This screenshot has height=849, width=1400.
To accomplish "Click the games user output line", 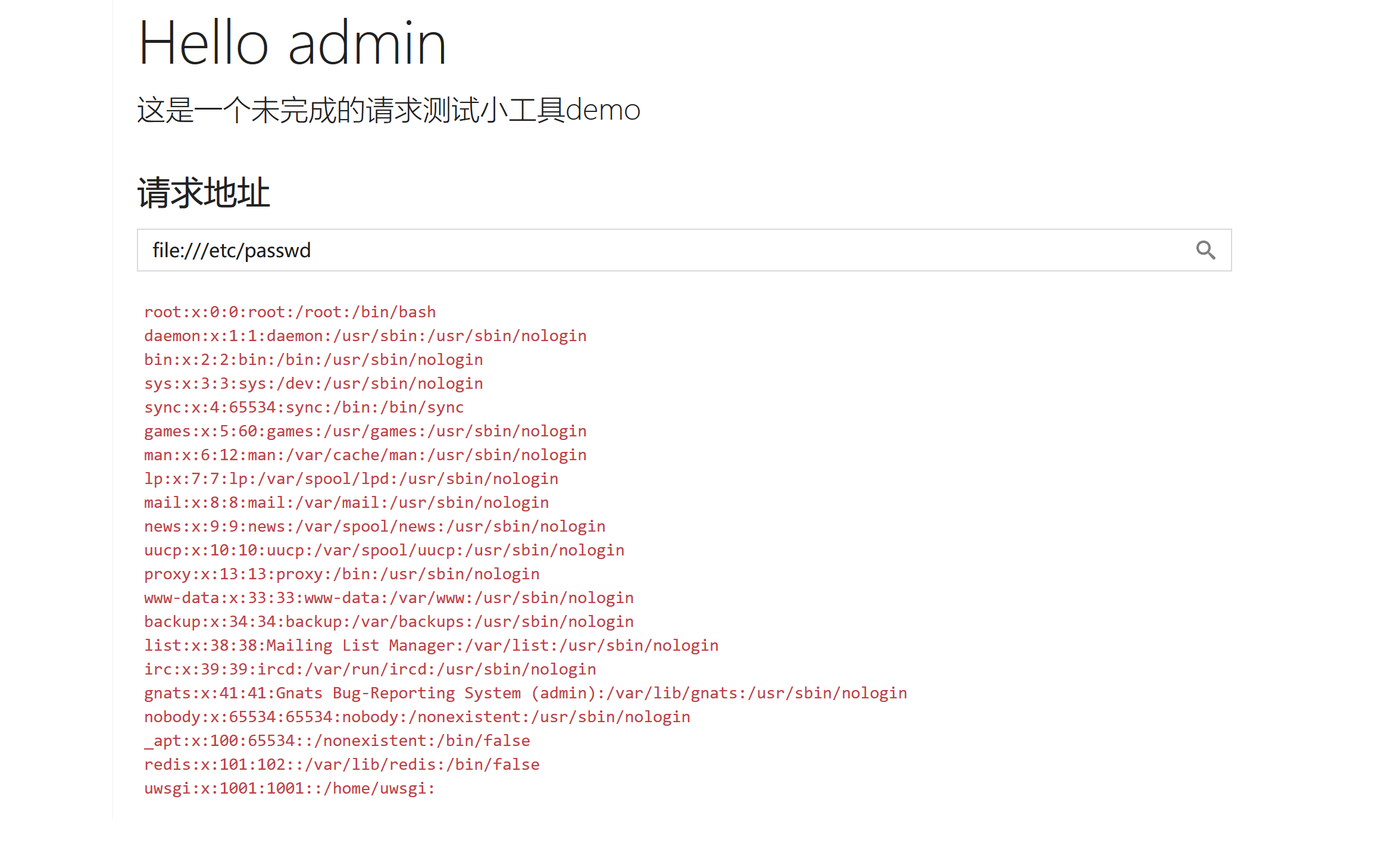I will [x=365, y=431].
